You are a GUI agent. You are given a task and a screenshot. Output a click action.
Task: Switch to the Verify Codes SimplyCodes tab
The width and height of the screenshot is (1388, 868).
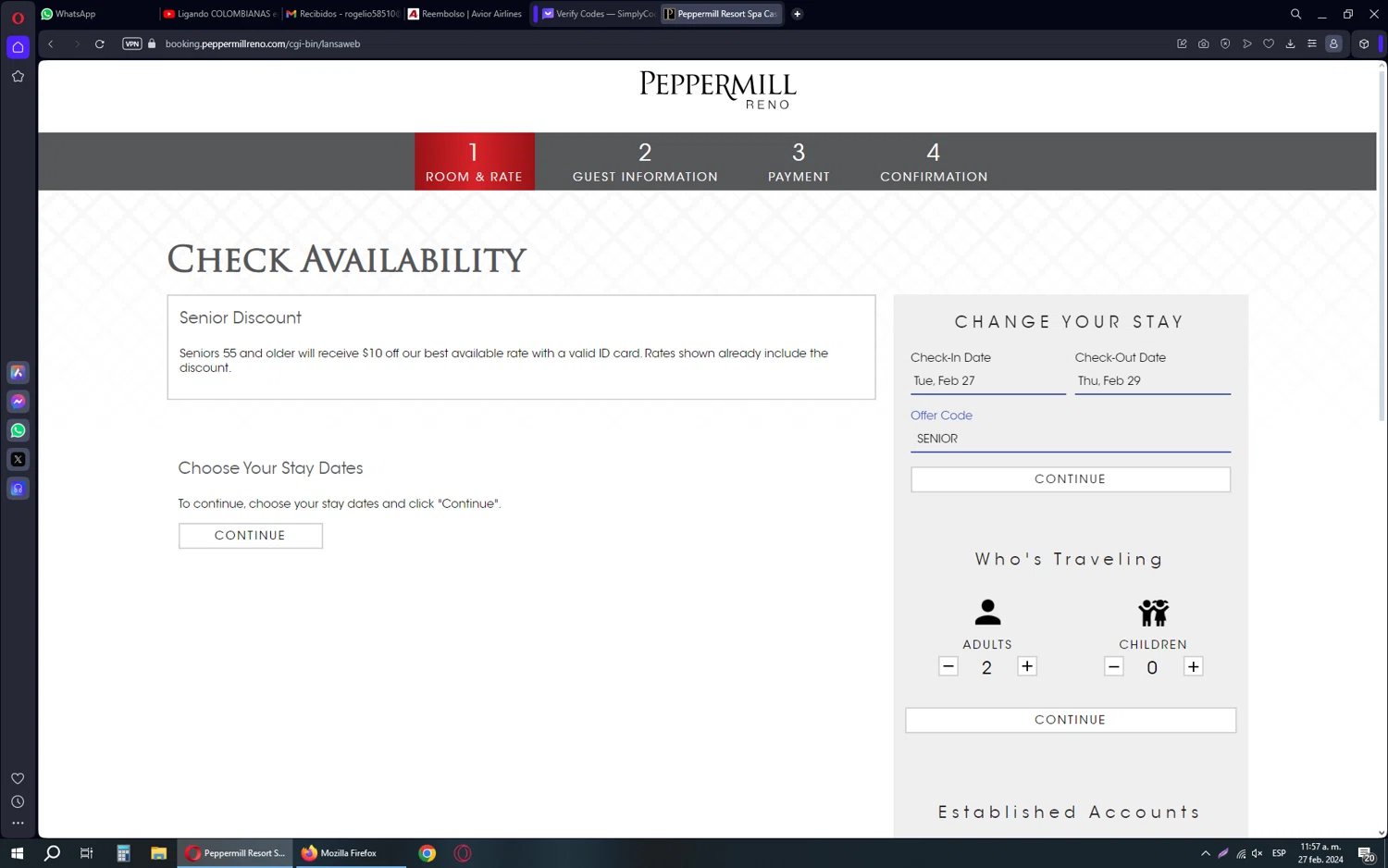click(x=598, y=14)
